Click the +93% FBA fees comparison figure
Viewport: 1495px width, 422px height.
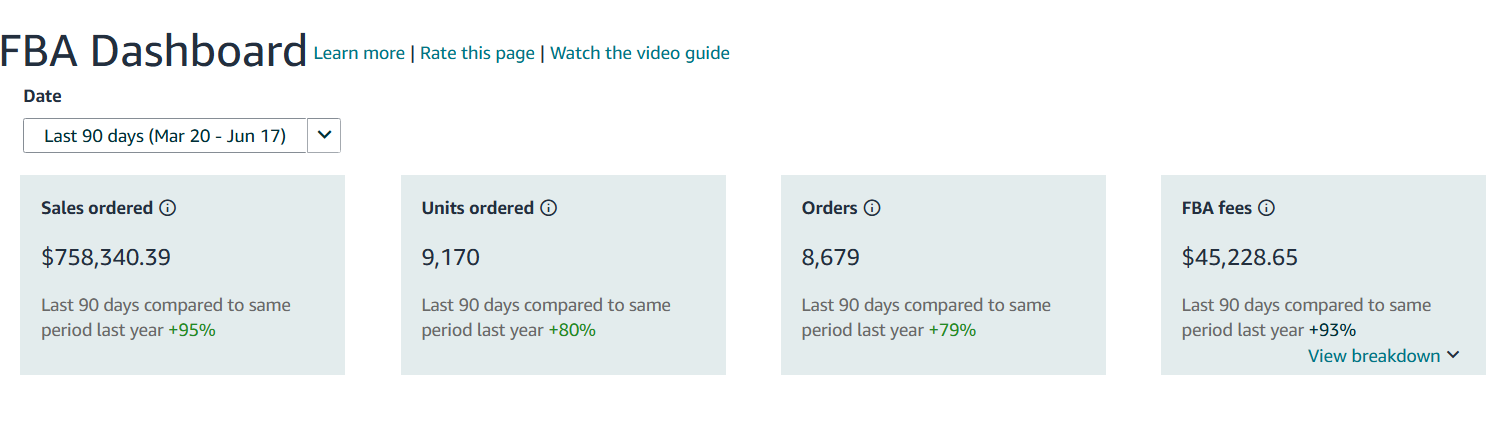pos(1332,330)
